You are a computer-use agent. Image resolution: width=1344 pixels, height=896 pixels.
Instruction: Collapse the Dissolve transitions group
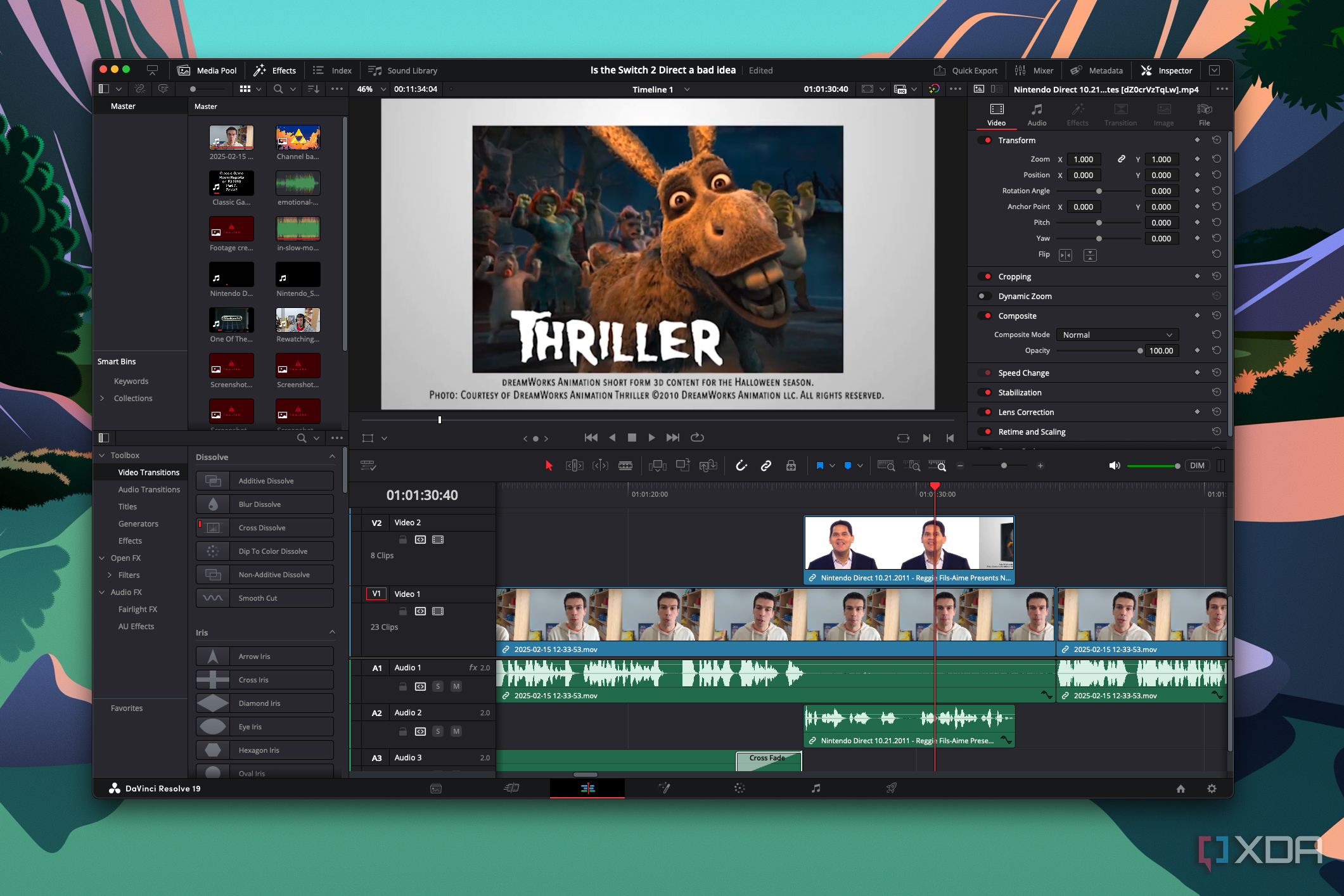tap(332, 457)
